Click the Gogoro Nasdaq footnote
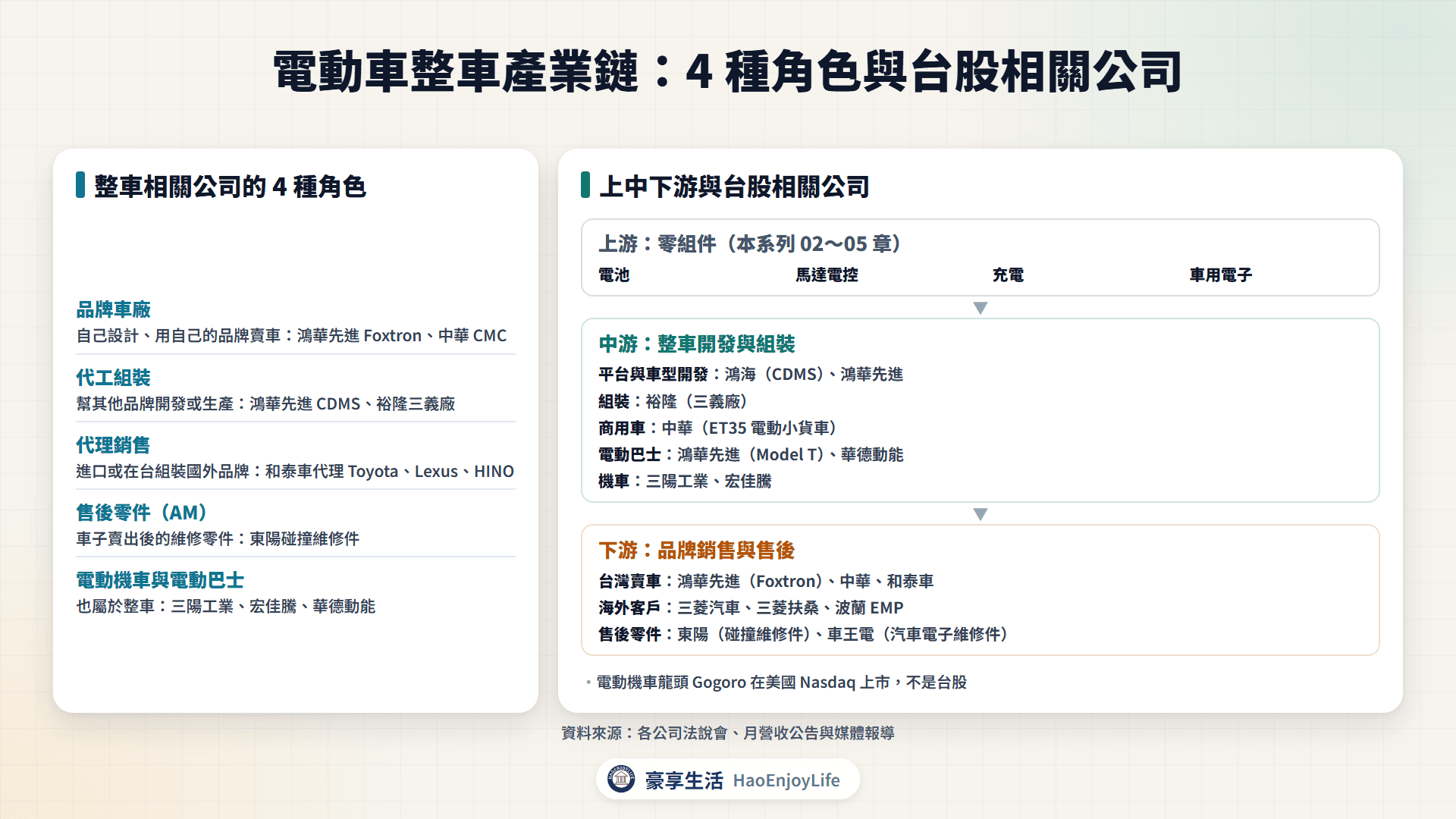 point(781,682)
